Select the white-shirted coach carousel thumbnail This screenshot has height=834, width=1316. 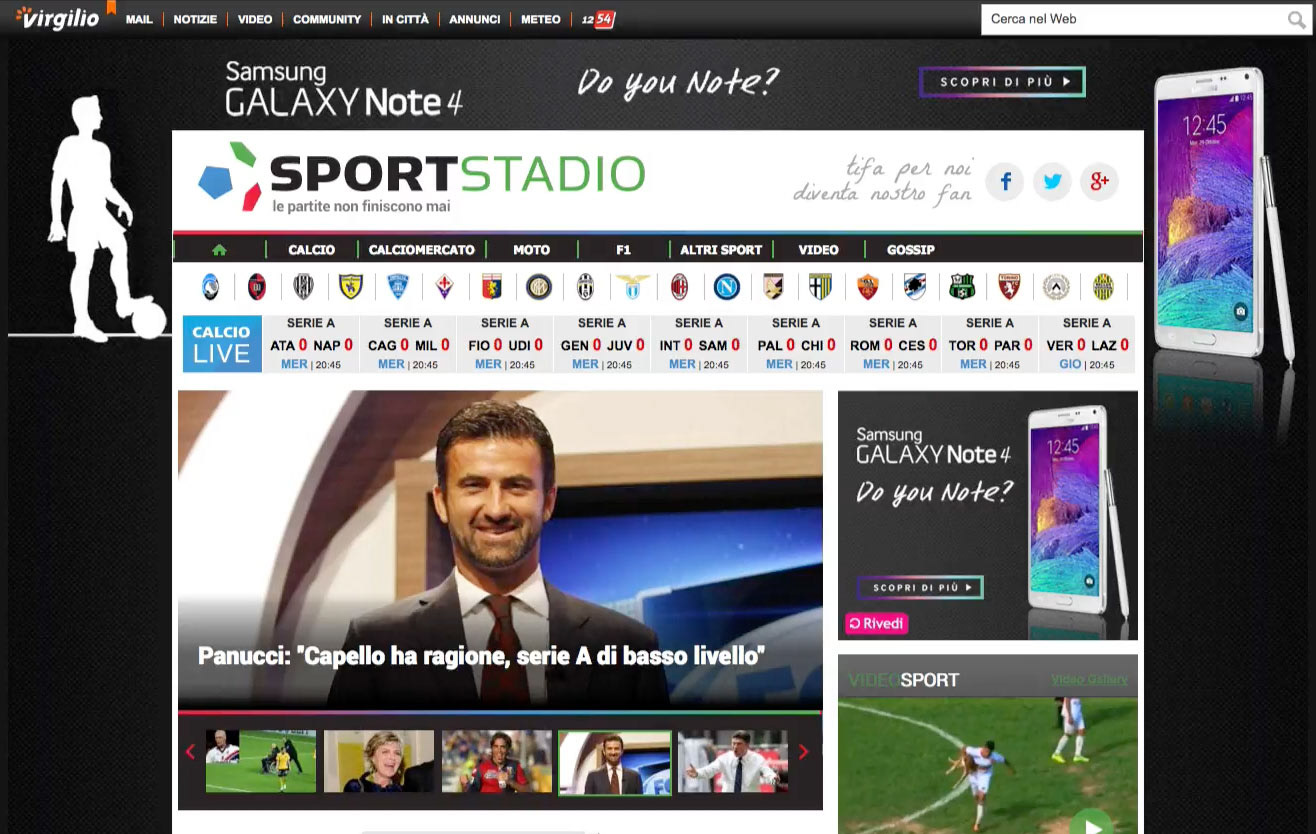click(x=733, y=761)
